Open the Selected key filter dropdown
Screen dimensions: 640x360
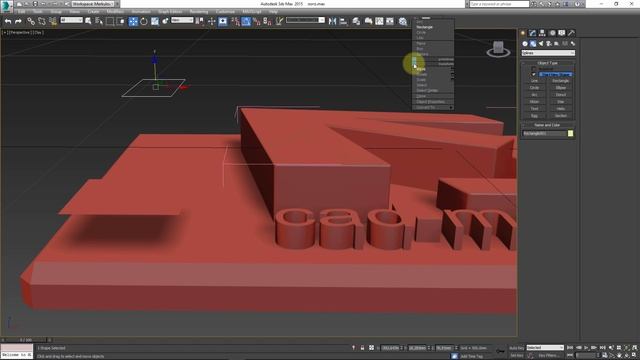545,348
